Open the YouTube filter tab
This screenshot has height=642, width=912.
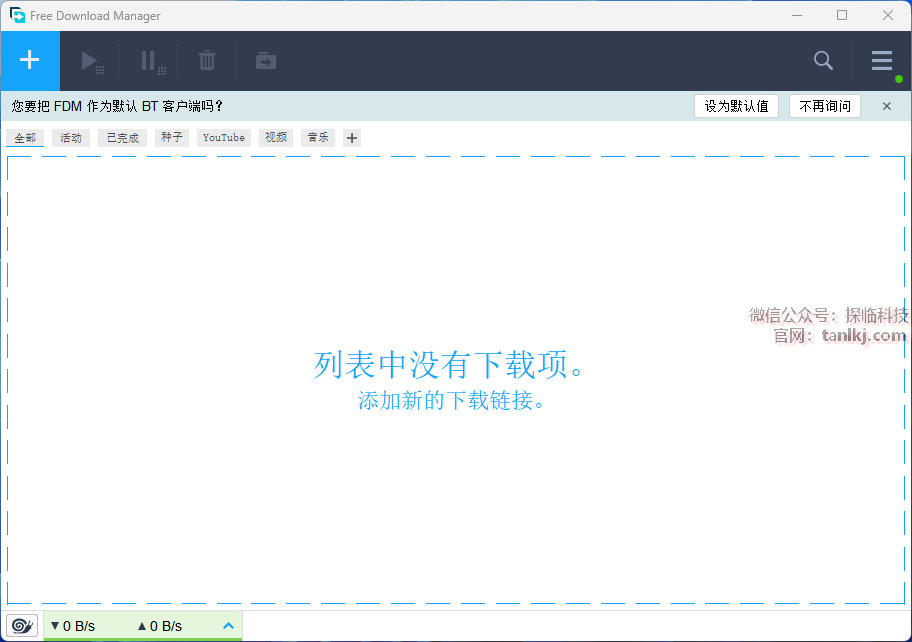coord(223,138)
